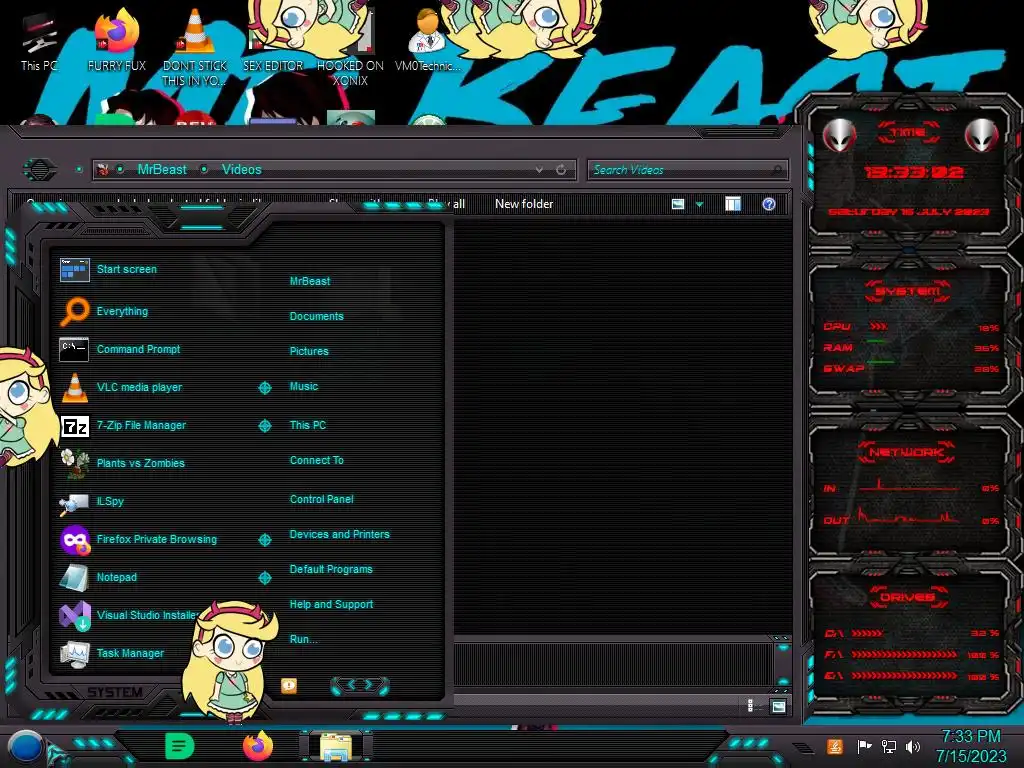Viewport: 1024px width, 768px height.
Task: Refresh the Explorer address bar
Action: [x=561, y=170]
